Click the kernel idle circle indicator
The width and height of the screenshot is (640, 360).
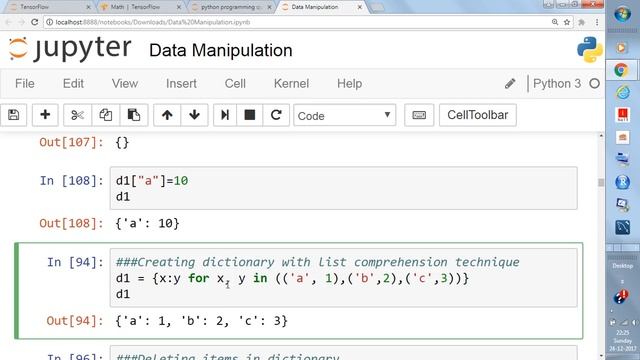594,84
